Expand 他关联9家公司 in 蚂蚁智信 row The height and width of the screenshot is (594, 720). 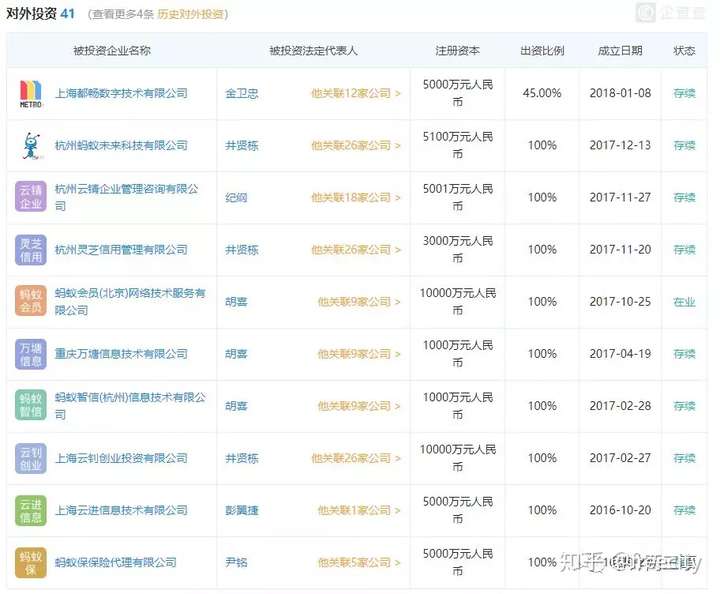coord(359,406)
